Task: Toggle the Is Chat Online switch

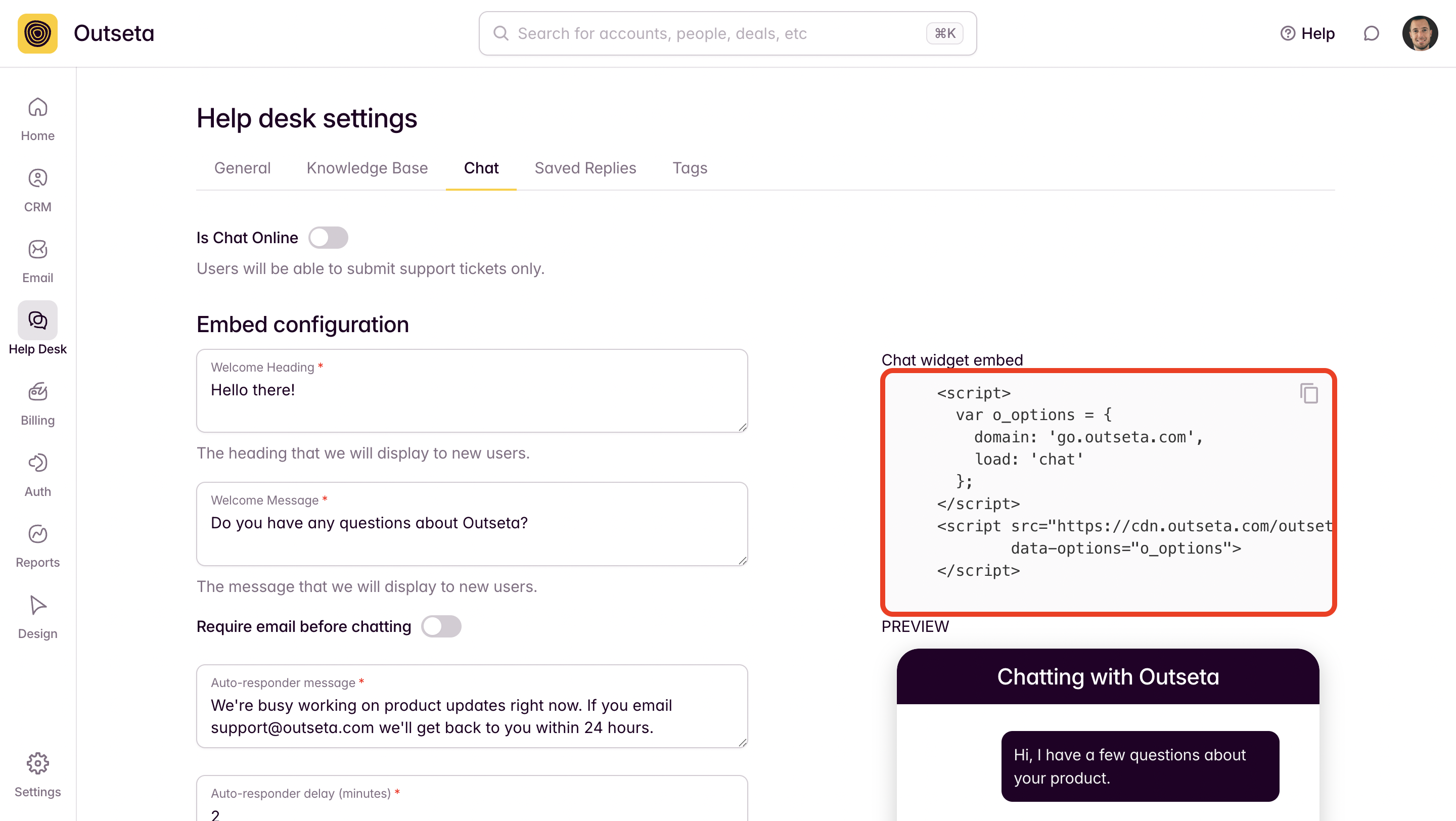Action: click(x=328, y=238)
